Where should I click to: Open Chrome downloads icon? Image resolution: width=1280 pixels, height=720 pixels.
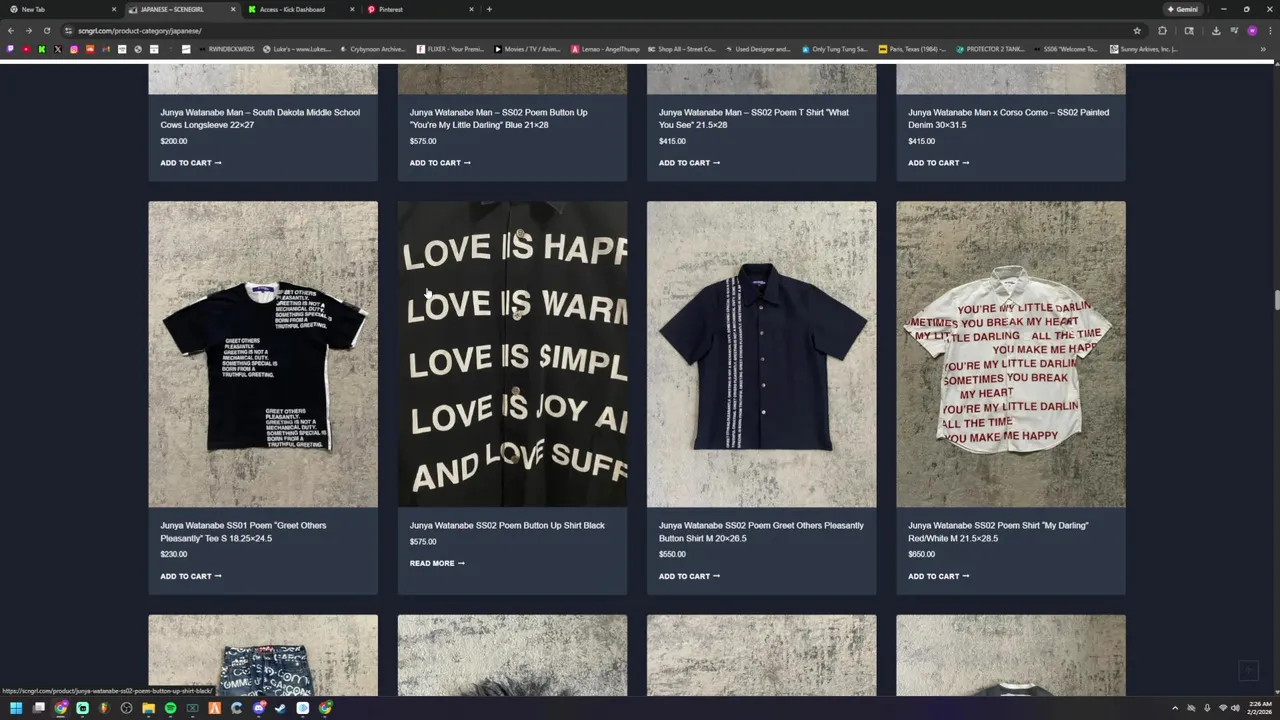[x=1216, y=31]
